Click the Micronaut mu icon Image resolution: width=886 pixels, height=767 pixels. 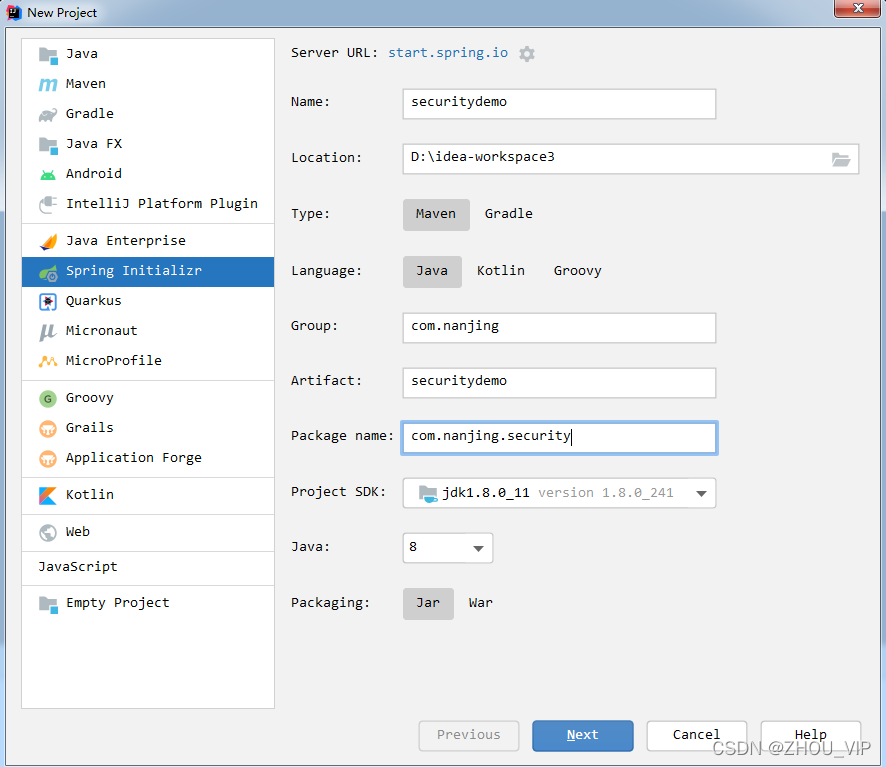pos(48,332)
